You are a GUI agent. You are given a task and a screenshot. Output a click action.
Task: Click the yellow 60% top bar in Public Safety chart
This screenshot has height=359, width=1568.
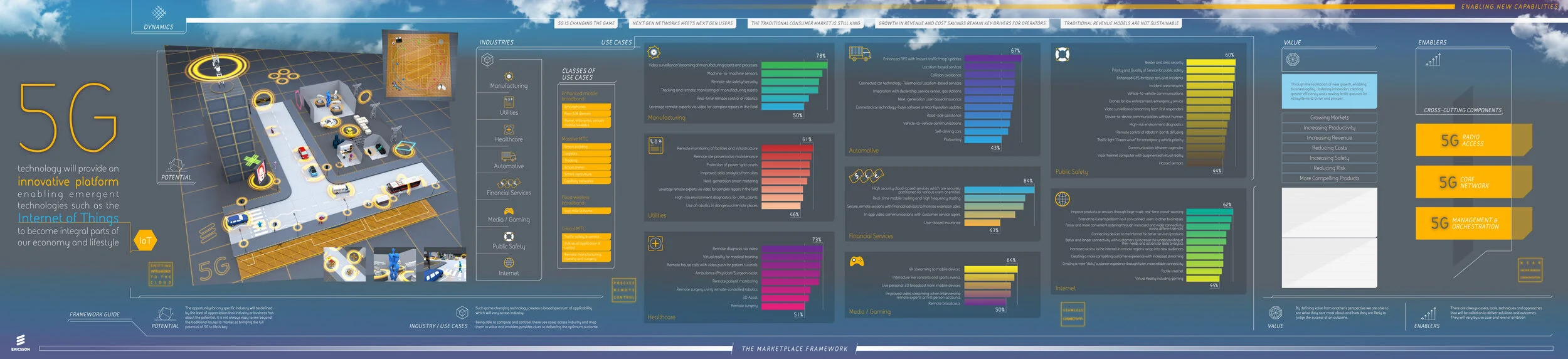tap(1211, 62)
